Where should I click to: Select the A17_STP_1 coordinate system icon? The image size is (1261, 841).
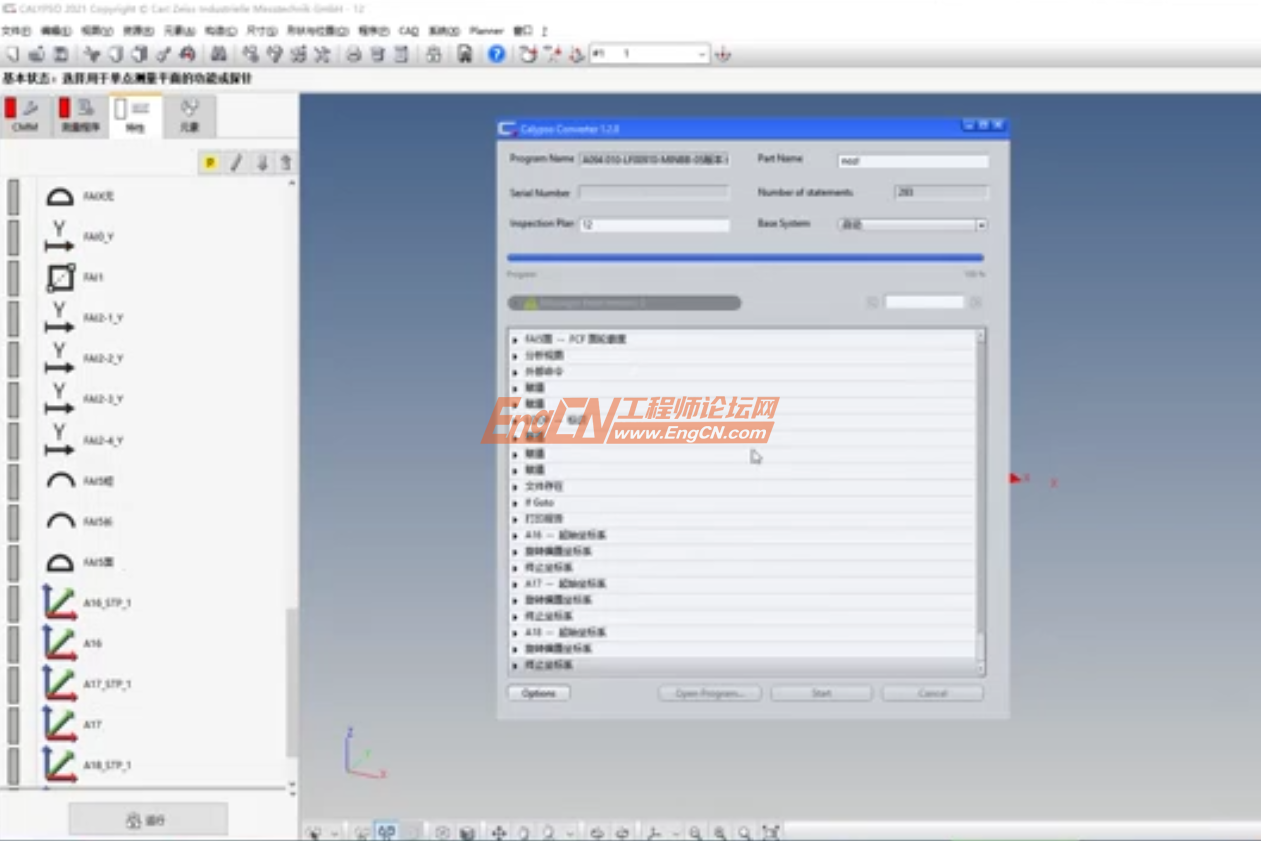(60, 685)
